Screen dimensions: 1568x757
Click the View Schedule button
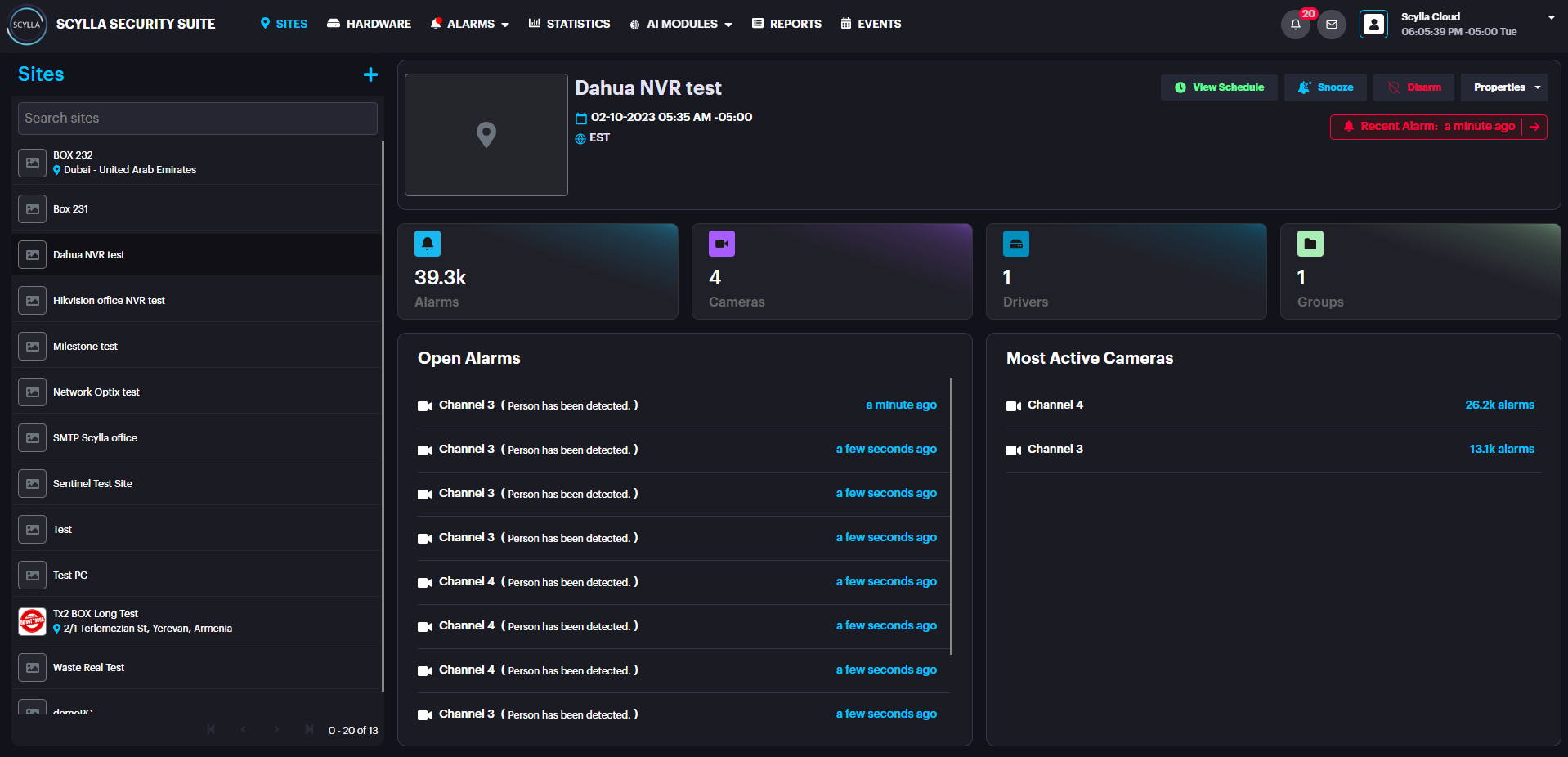point(1218,87)
